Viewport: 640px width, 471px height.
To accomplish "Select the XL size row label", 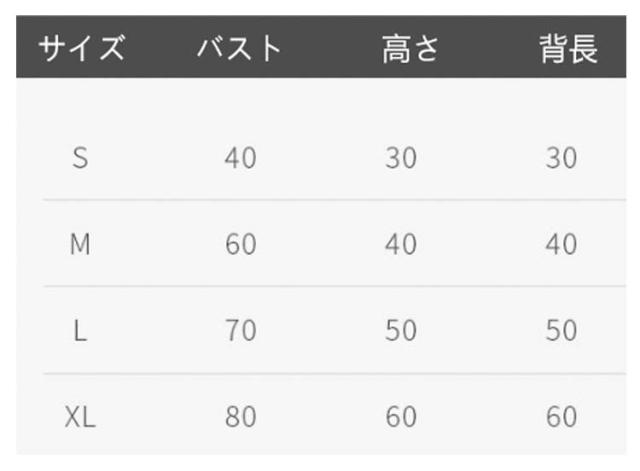I will point(80,417).
